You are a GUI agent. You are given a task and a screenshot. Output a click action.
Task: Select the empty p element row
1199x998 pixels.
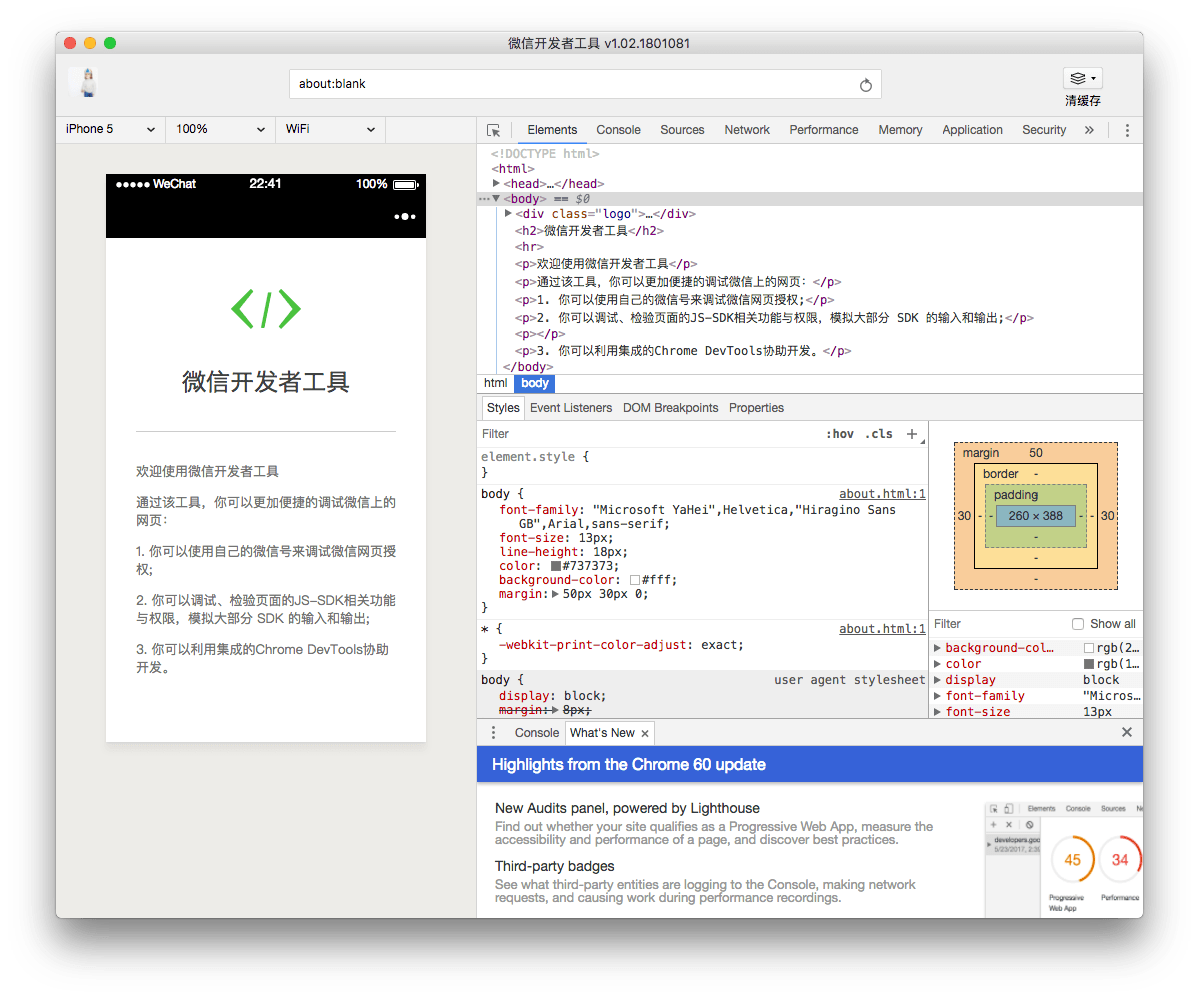[x=540, y=334]
